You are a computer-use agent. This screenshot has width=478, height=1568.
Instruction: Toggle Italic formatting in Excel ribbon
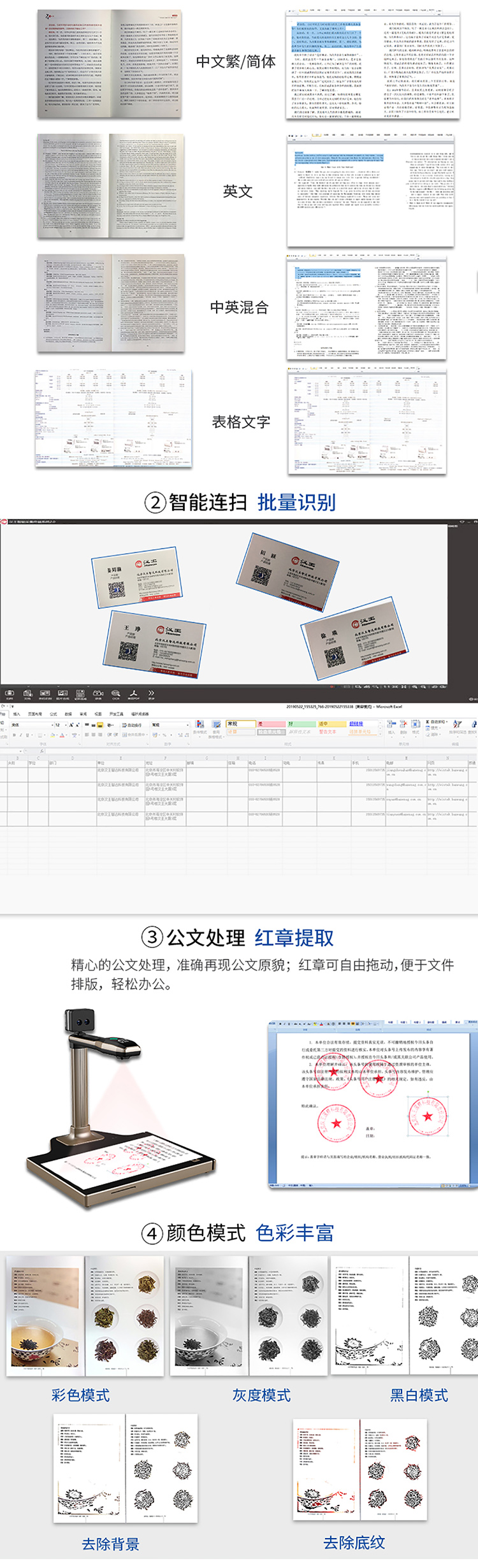tap(20, 735)
